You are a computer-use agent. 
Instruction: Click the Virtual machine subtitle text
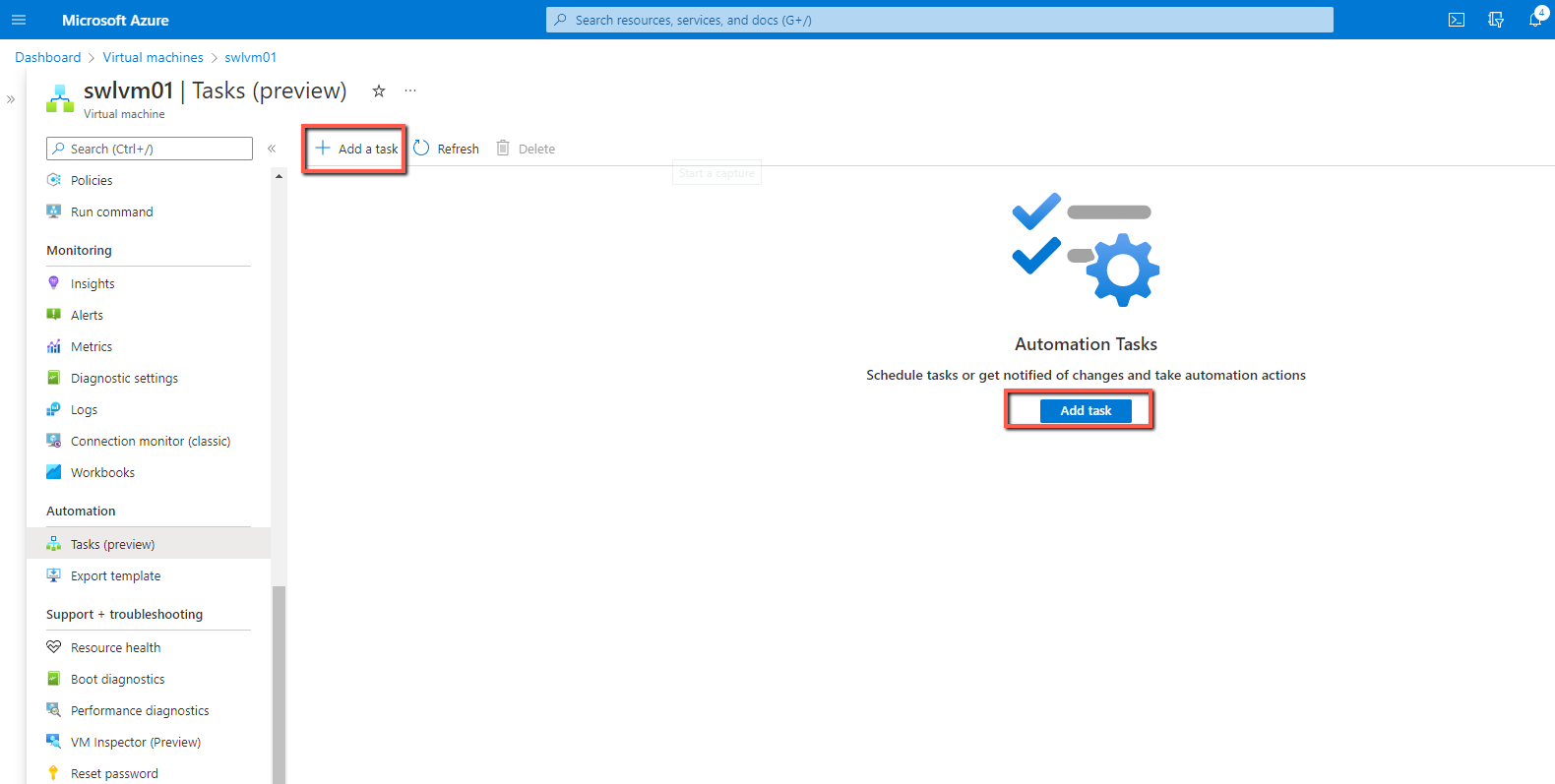(124, 114)
